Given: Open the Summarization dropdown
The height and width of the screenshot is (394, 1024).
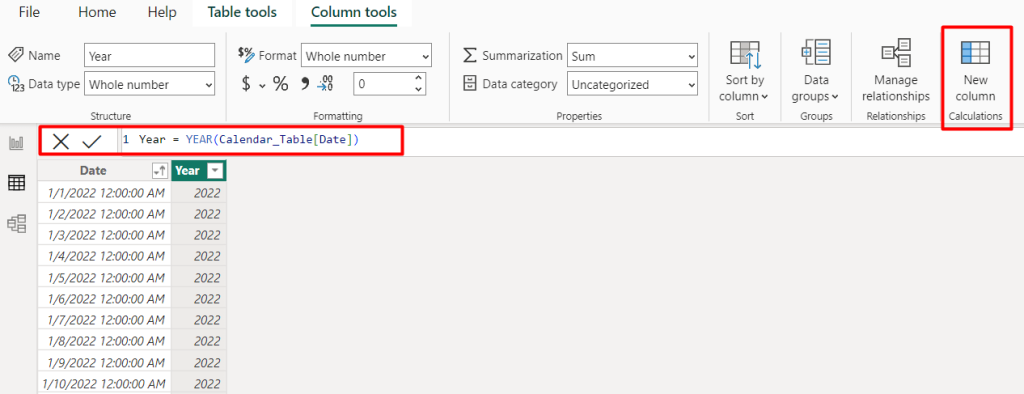Looking at the screenshot, I should pyautogui.click(x=632, y=56).
